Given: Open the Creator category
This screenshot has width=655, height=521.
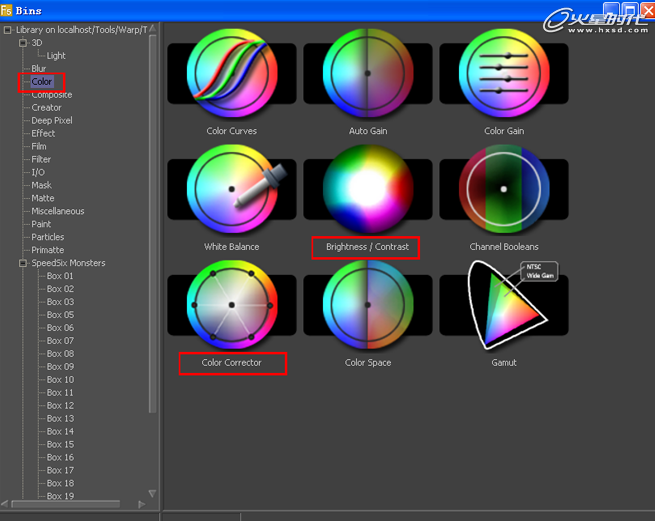Looking at the screenshot, I should pos(46,107).
